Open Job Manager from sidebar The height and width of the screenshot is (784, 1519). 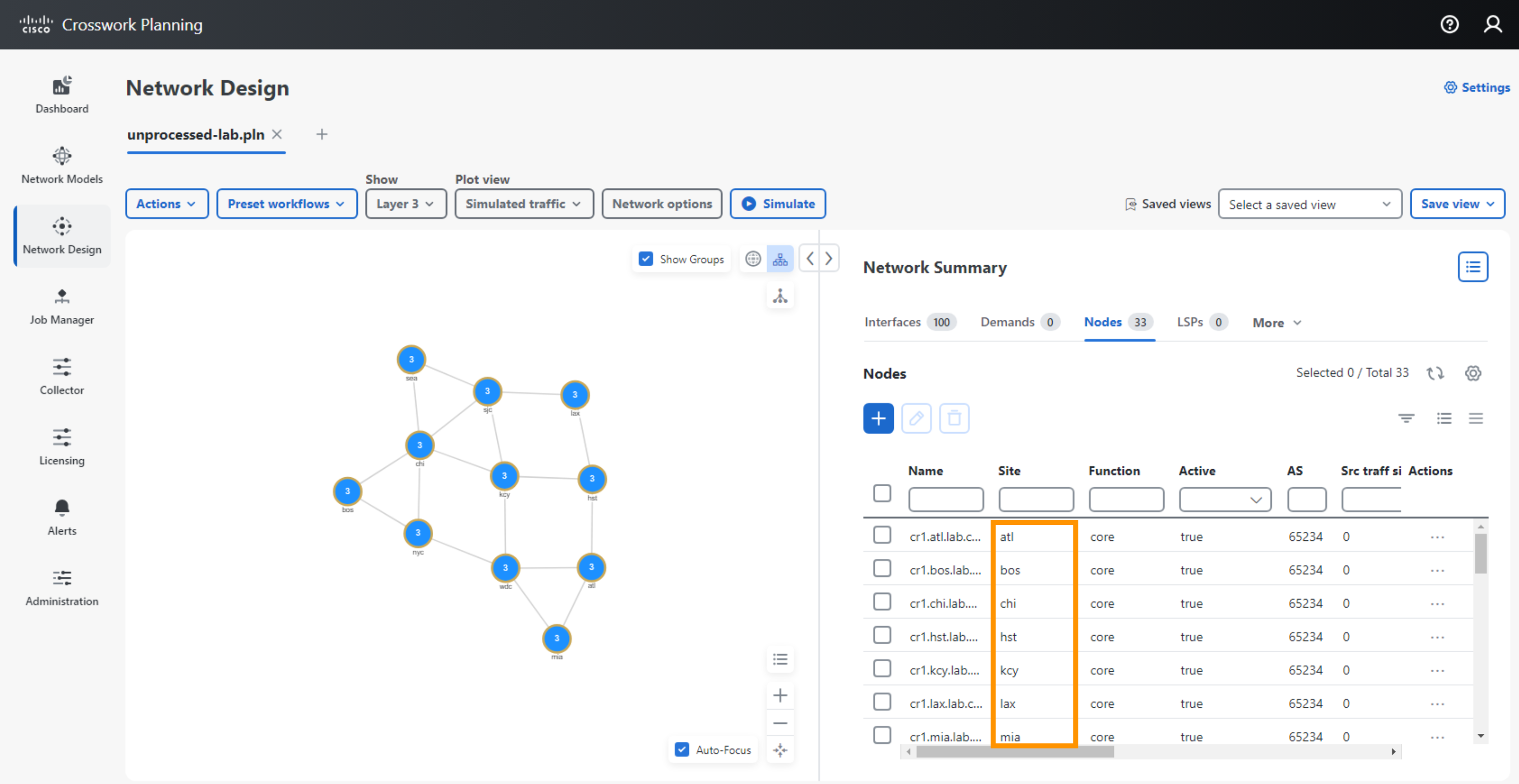(62, 306)
